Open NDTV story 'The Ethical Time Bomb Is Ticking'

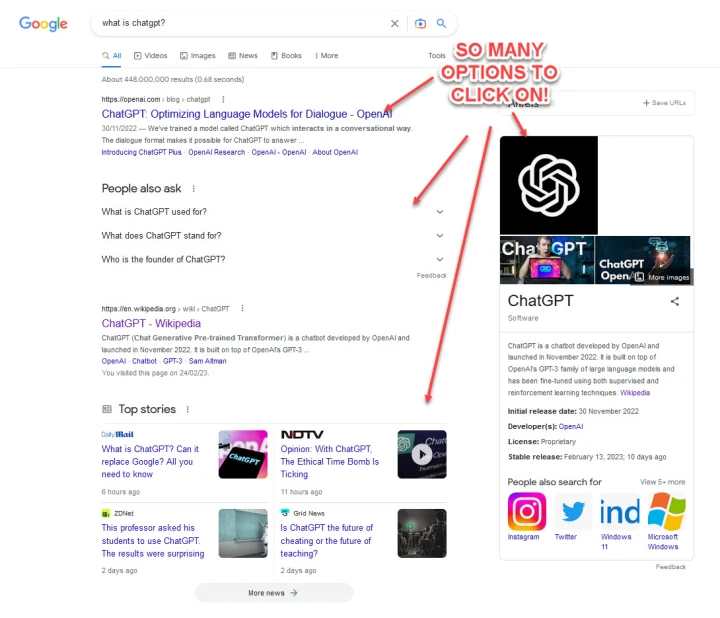[330, 461]
